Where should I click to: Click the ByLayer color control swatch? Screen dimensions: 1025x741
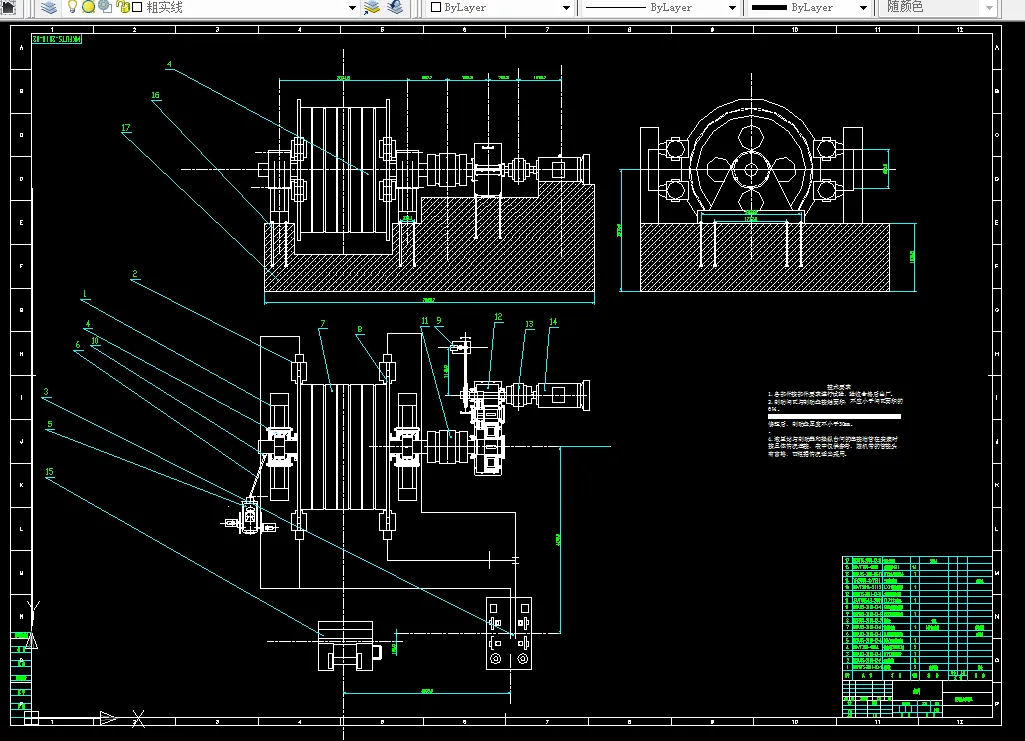436,7
